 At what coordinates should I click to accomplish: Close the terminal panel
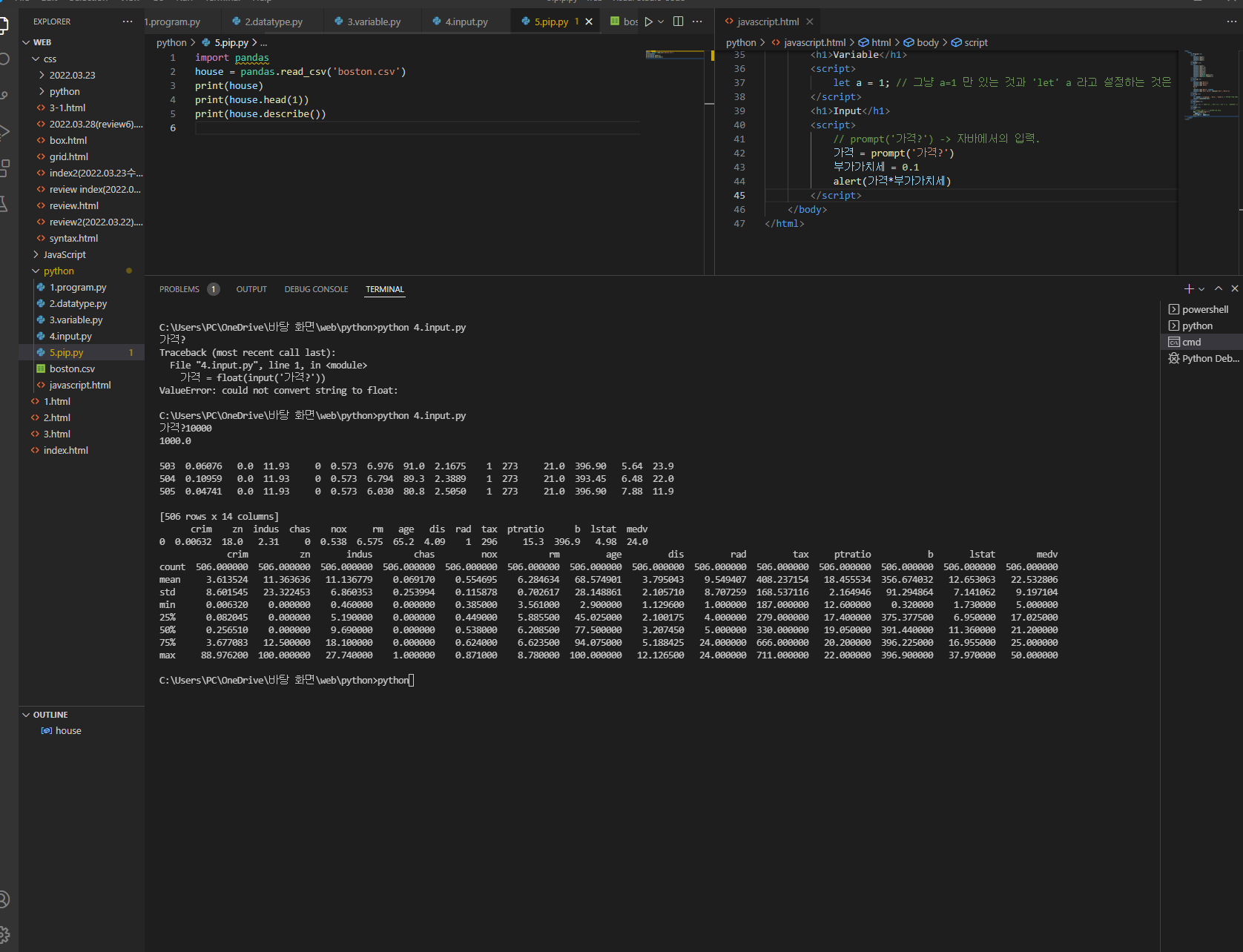[1235, 288]
